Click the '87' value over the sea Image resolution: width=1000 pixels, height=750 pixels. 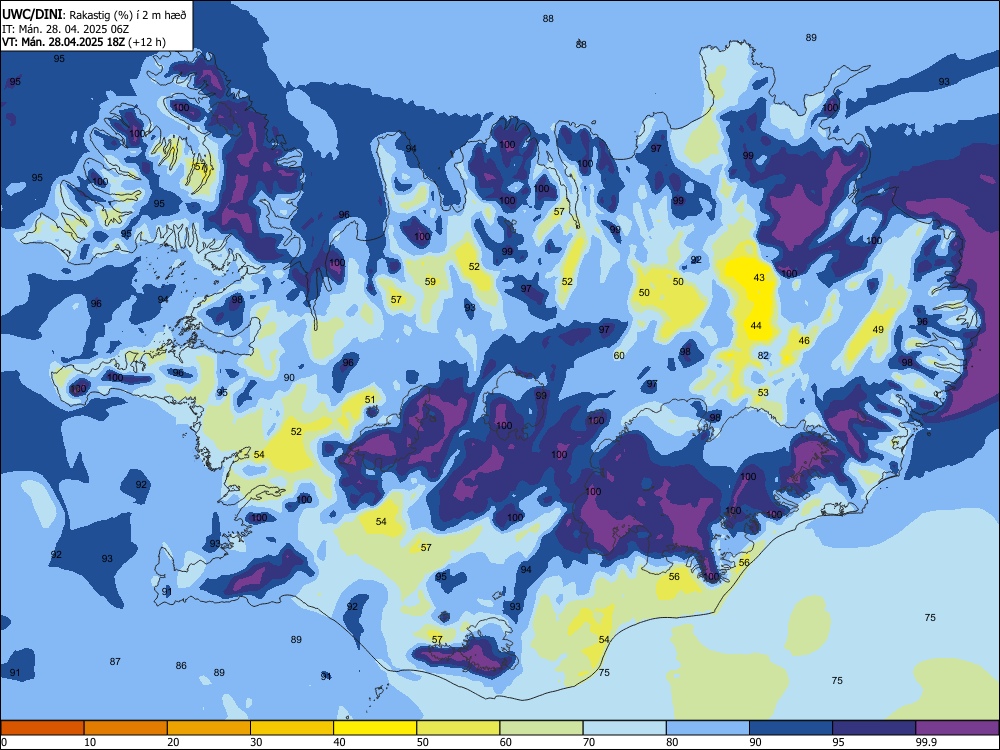click(x=115, y=661)
